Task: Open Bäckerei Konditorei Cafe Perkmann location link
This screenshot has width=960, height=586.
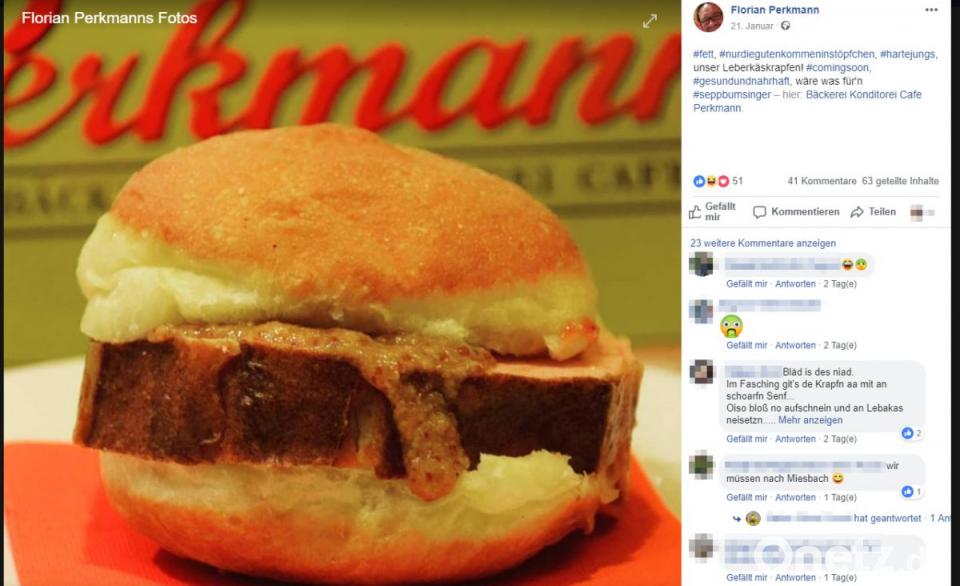Action: 808,101
